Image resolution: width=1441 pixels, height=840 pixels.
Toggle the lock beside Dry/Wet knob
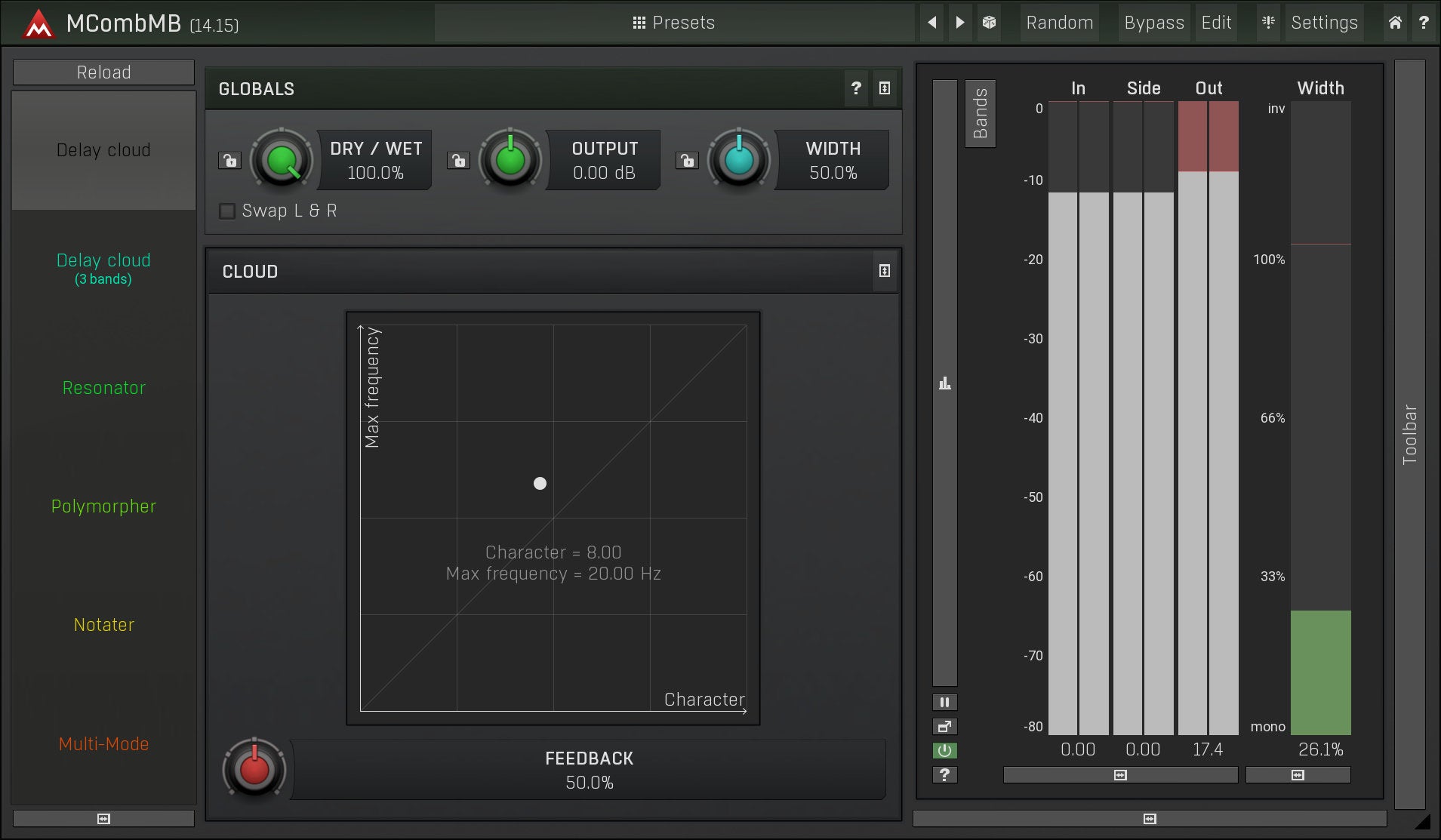point(229,161)
